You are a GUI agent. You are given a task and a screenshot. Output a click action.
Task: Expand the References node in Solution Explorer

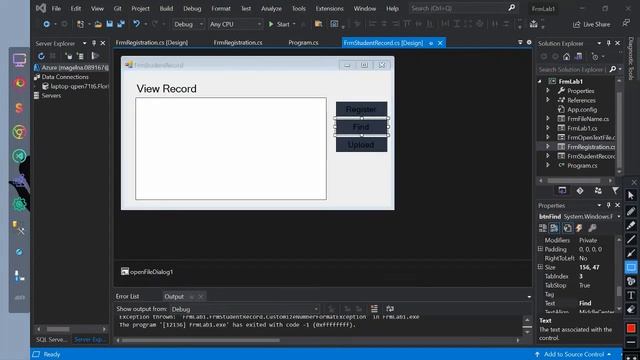coord(548,100)
